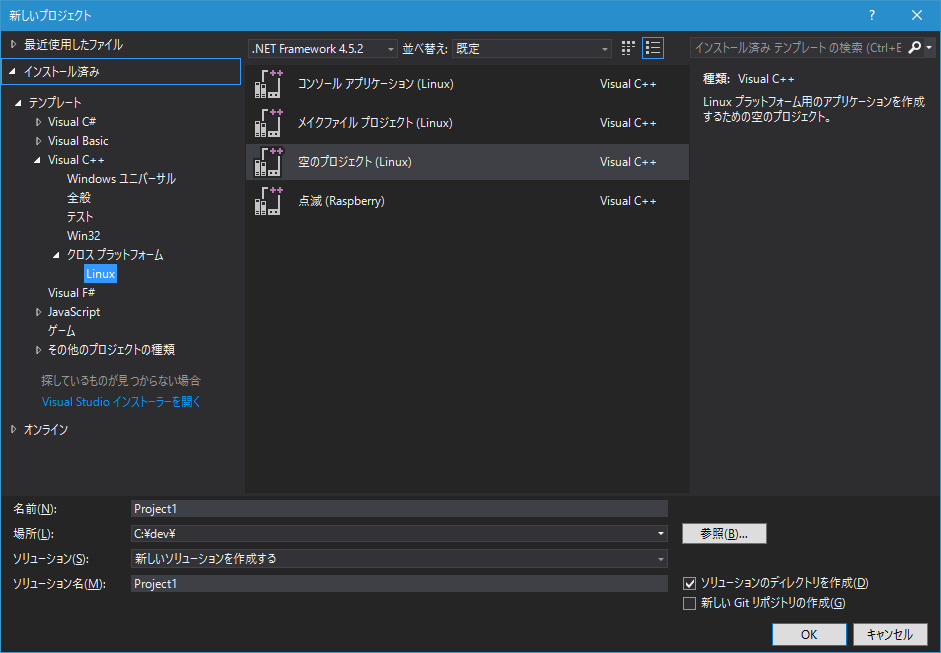Click the キャンセル button
Image resolution: width=941 pixels, height=653 pixels.
coord(890,634)
